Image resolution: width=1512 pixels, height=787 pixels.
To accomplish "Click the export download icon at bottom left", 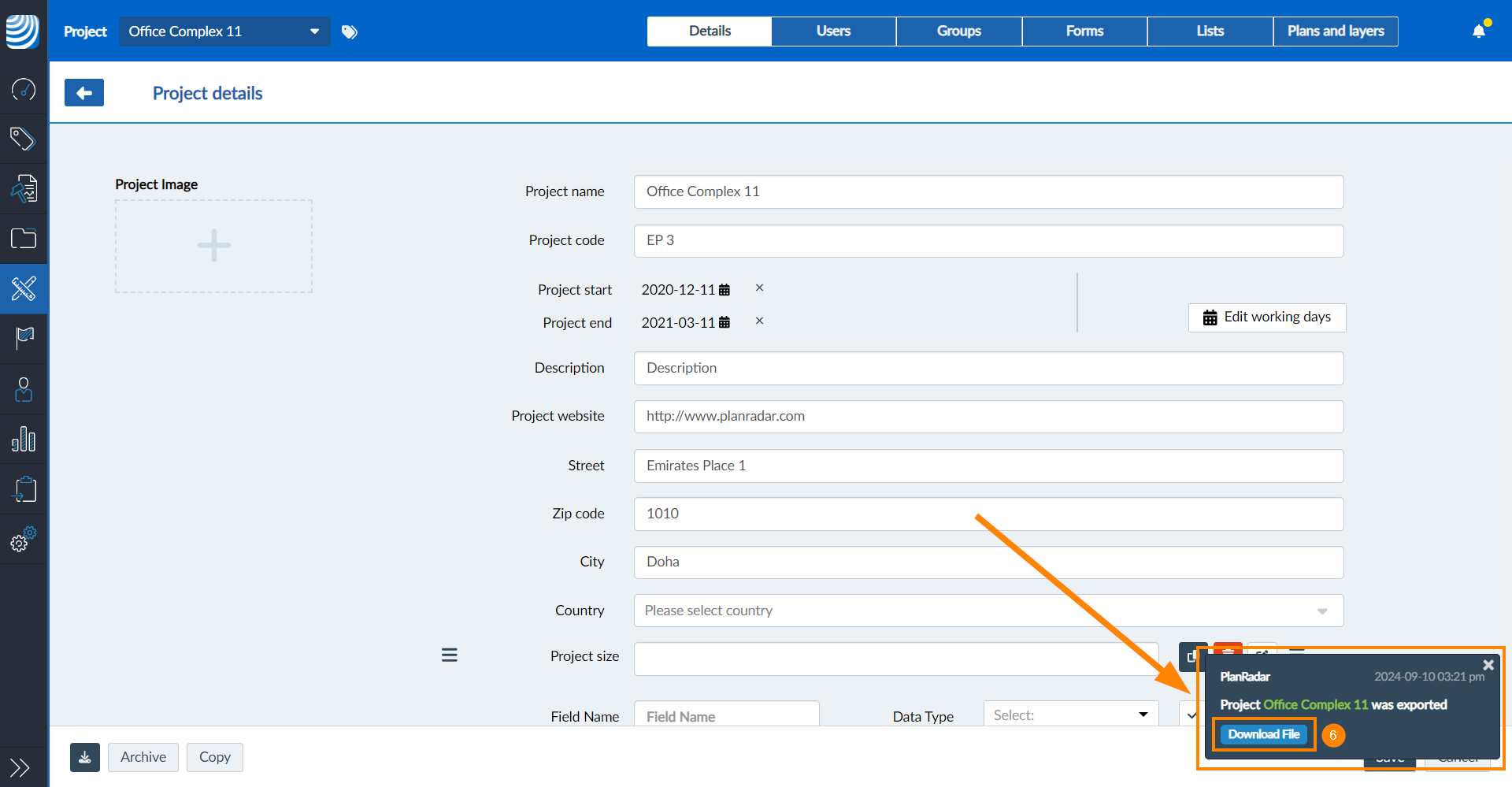I will click(x=85, y=757).
